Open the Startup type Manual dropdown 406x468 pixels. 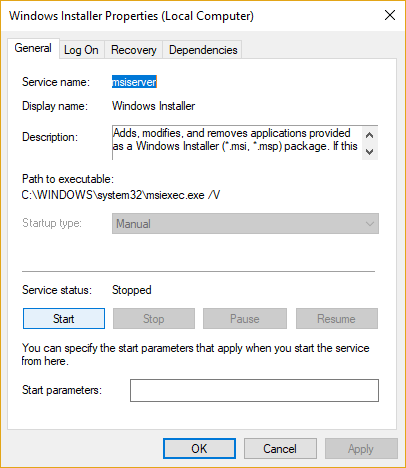coord(245,224)
